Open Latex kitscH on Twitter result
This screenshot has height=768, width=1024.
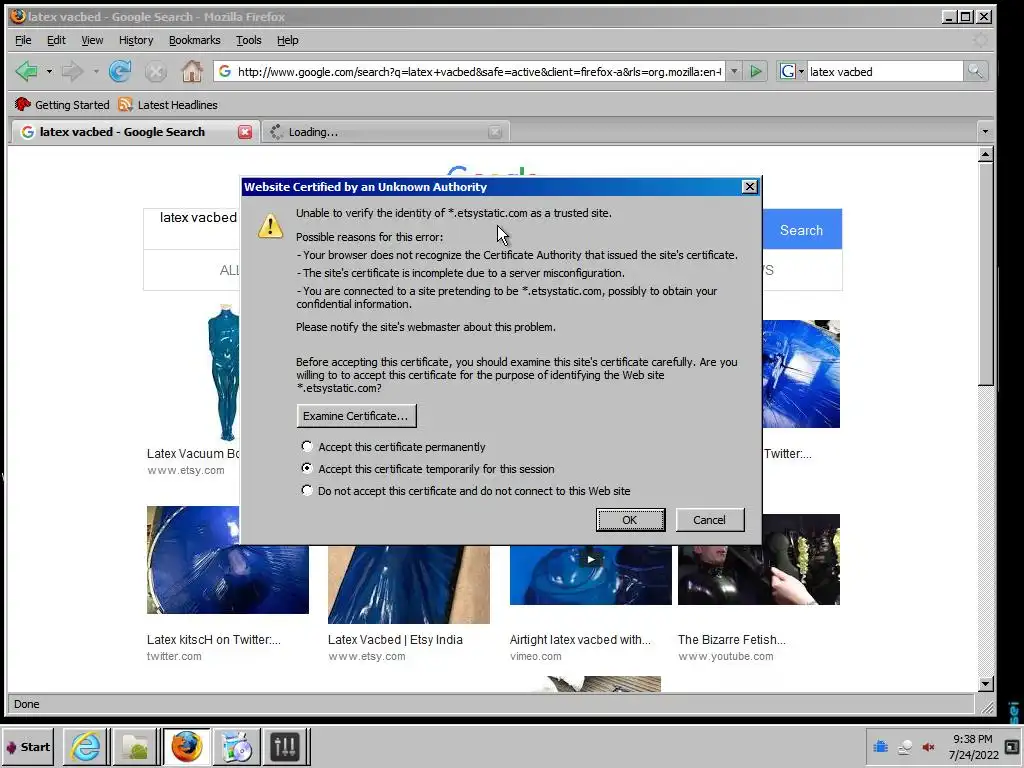tap(214, 639)
